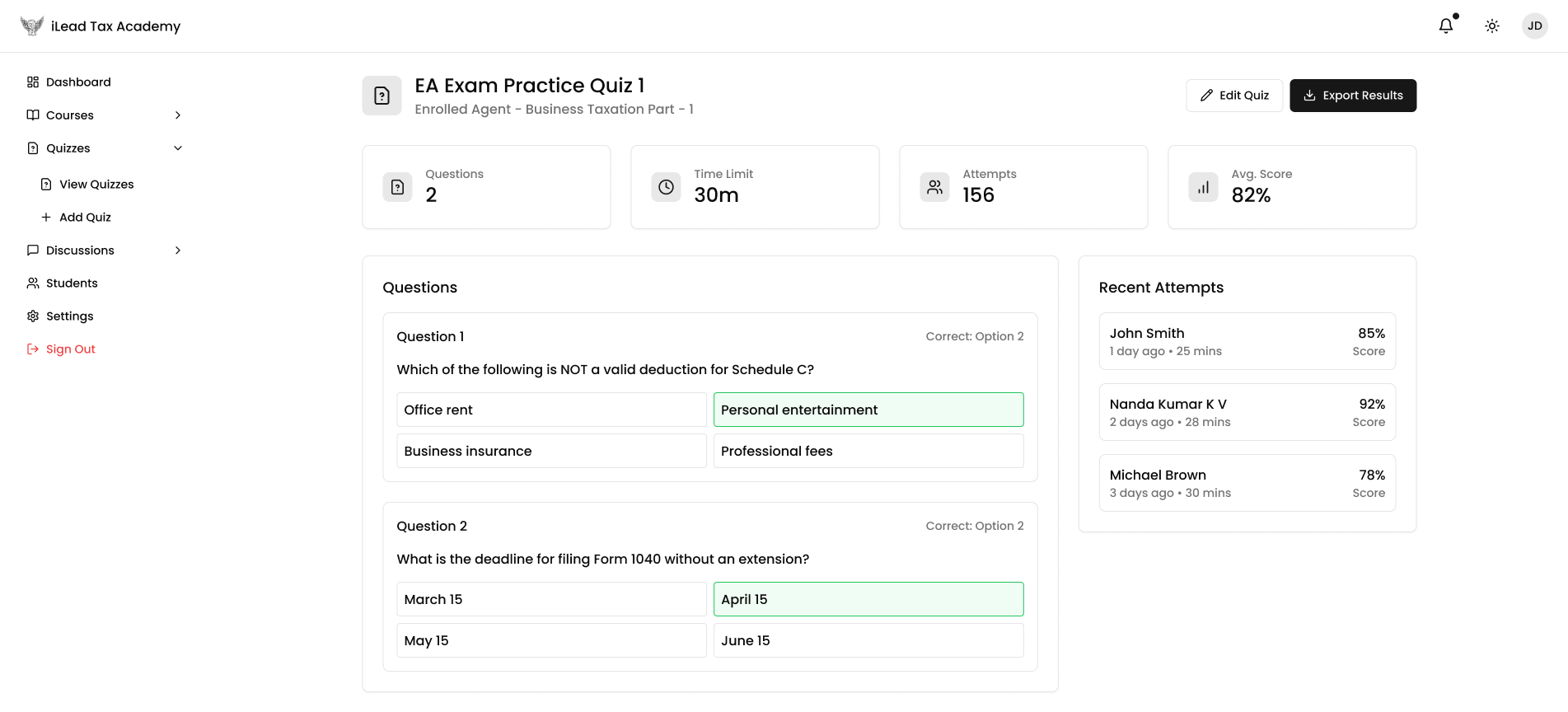
Task: Click the notification bell icon
Action: (x=1446, y=26)
